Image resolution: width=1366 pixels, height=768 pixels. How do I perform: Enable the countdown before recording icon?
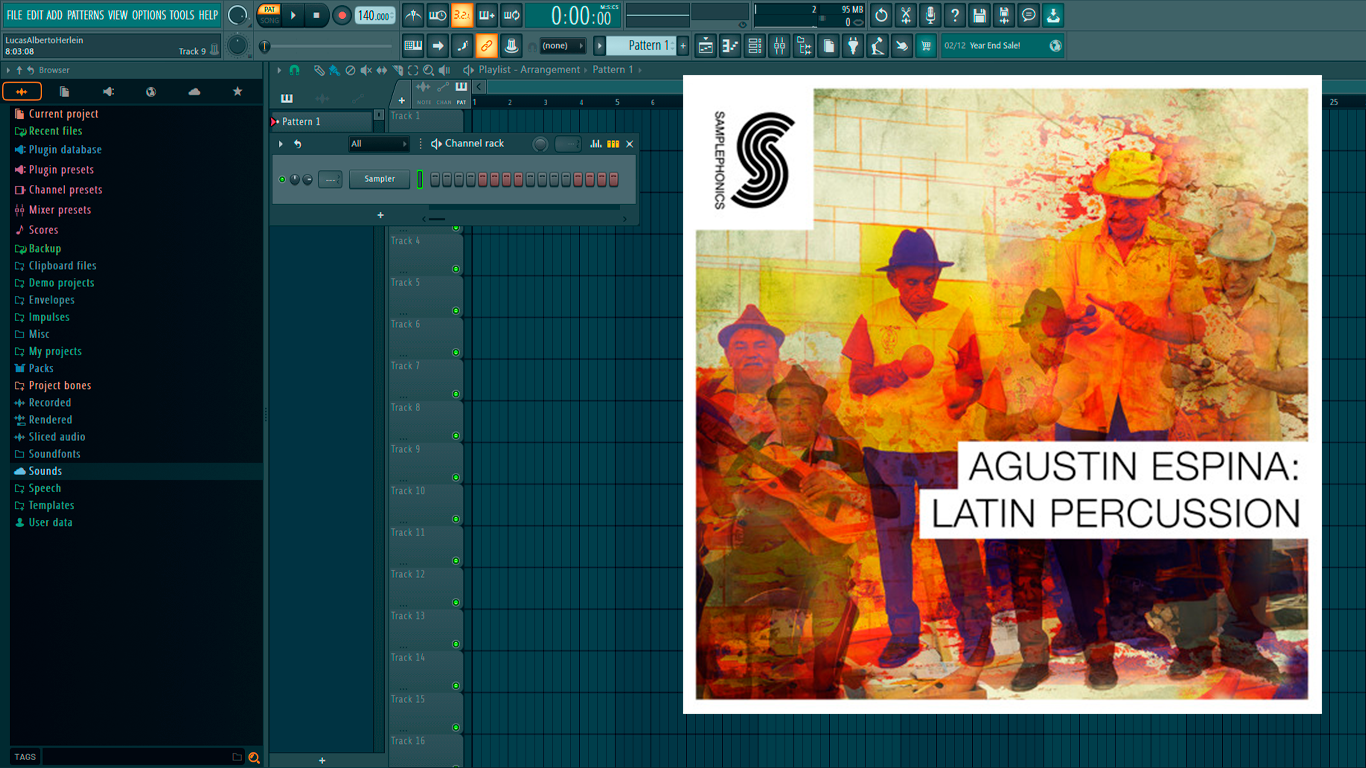[462, 15]
